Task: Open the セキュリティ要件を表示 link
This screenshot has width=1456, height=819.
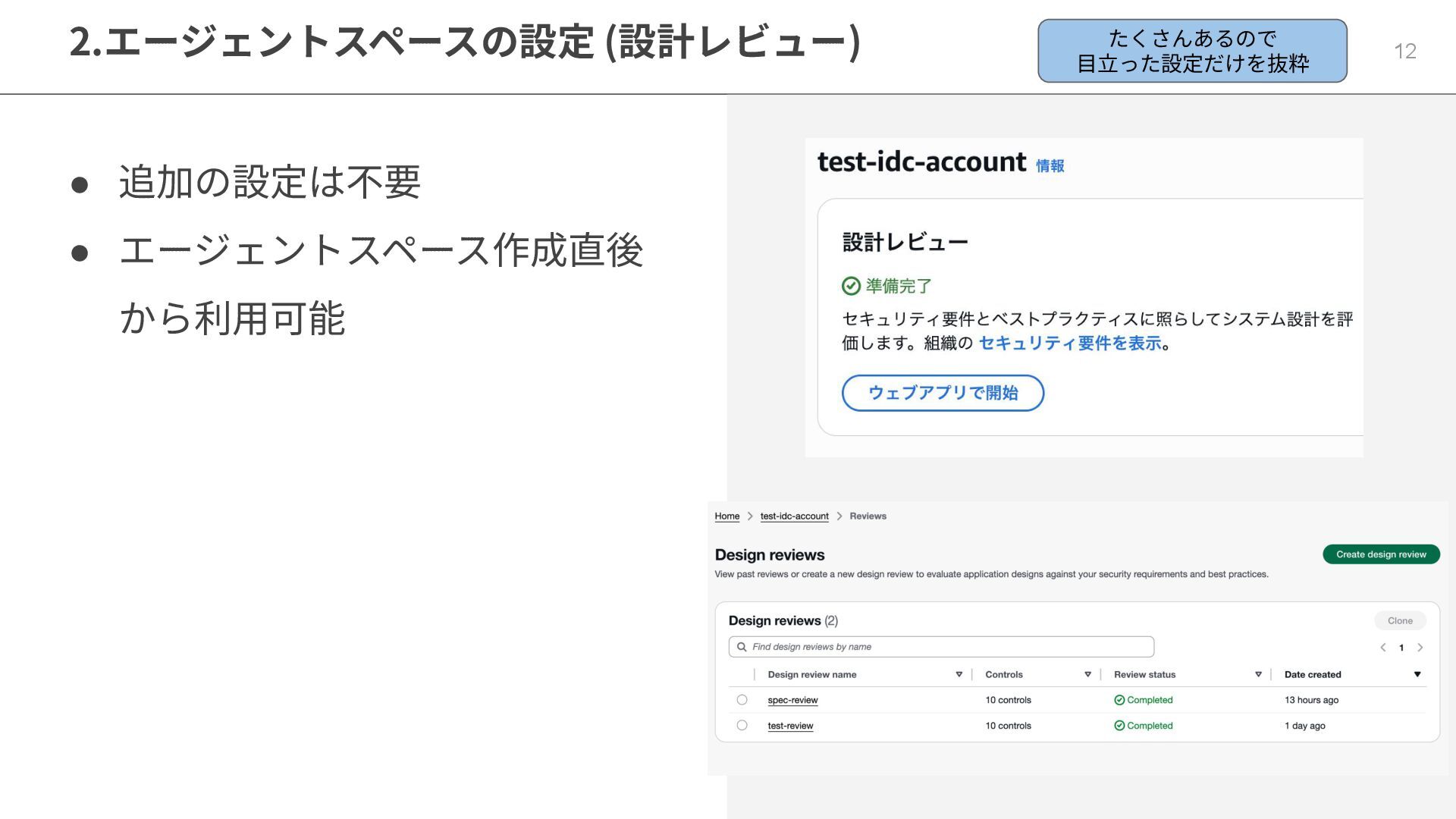Action: 1070,344
